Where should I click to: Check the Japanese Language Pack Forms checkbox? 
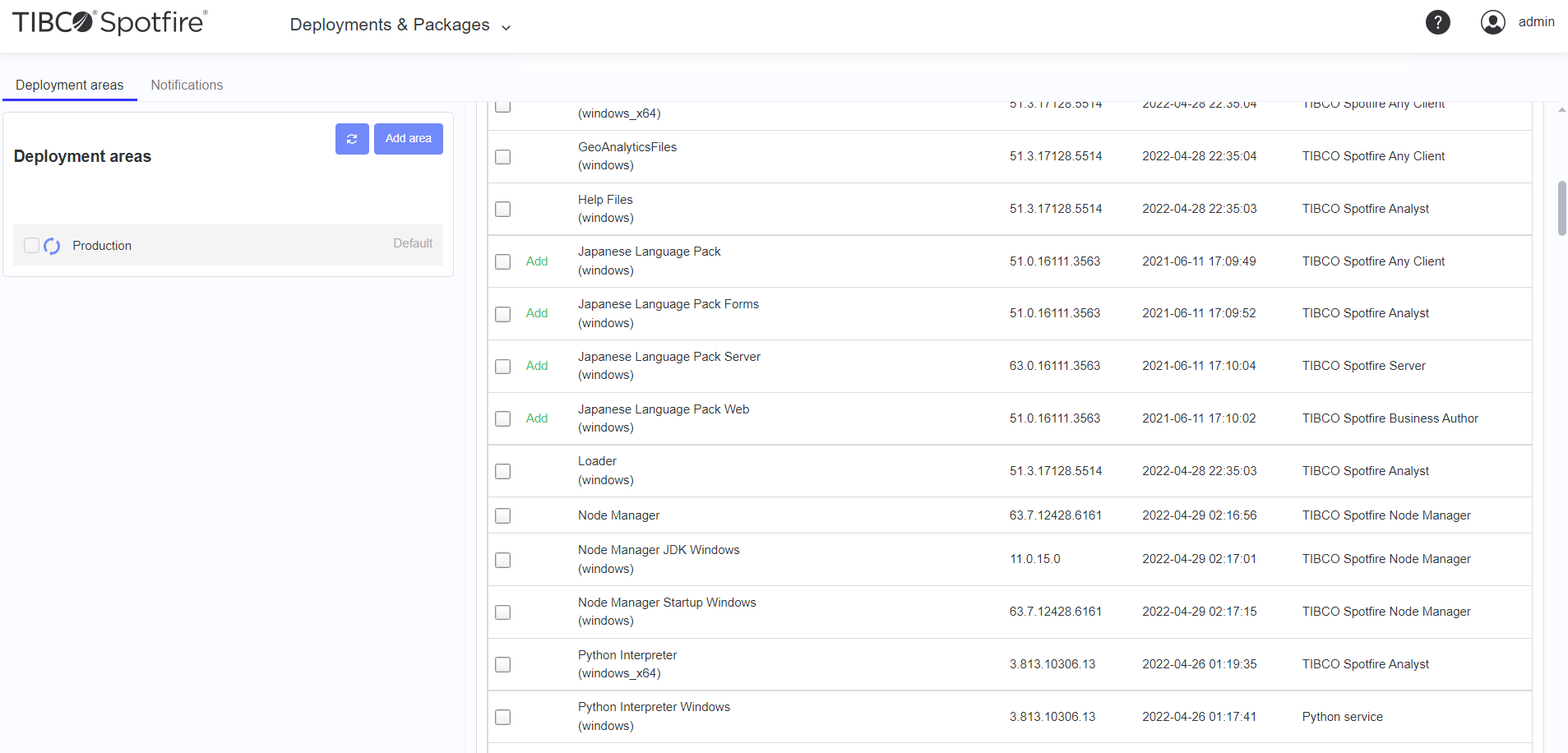click(503, 314)
